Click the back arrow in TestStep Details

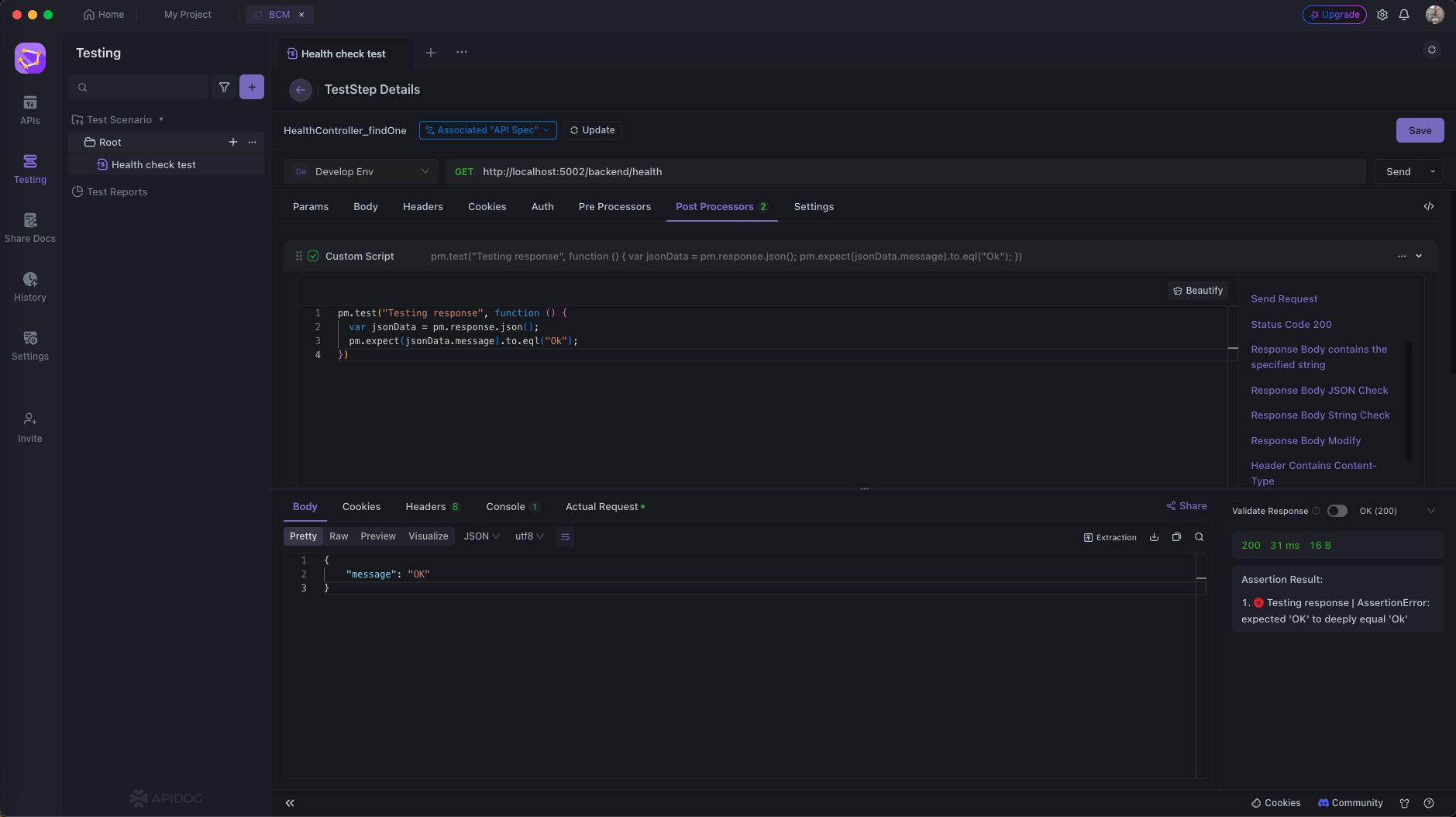301,90
